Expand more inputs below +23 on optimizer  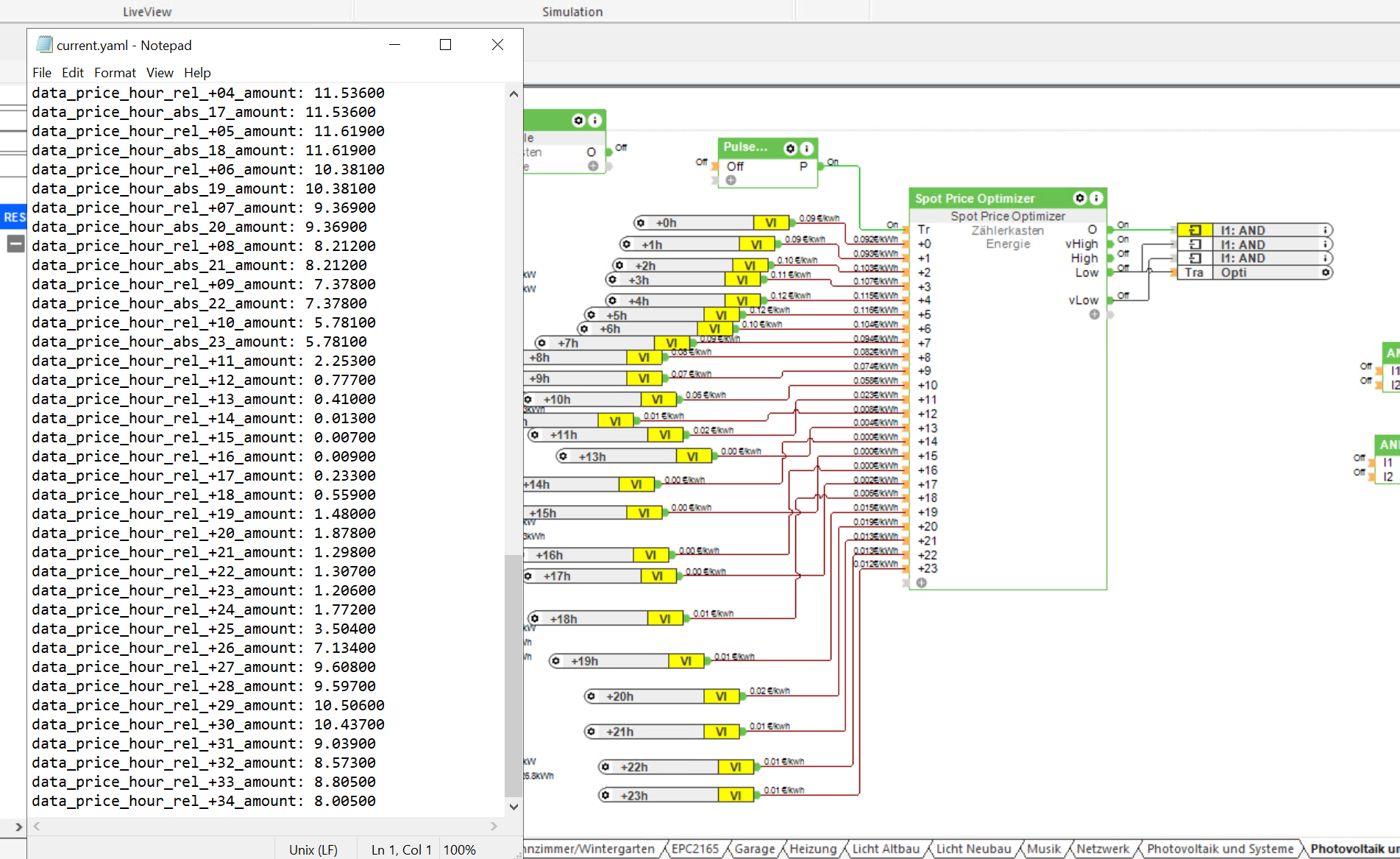coord(921,583)
